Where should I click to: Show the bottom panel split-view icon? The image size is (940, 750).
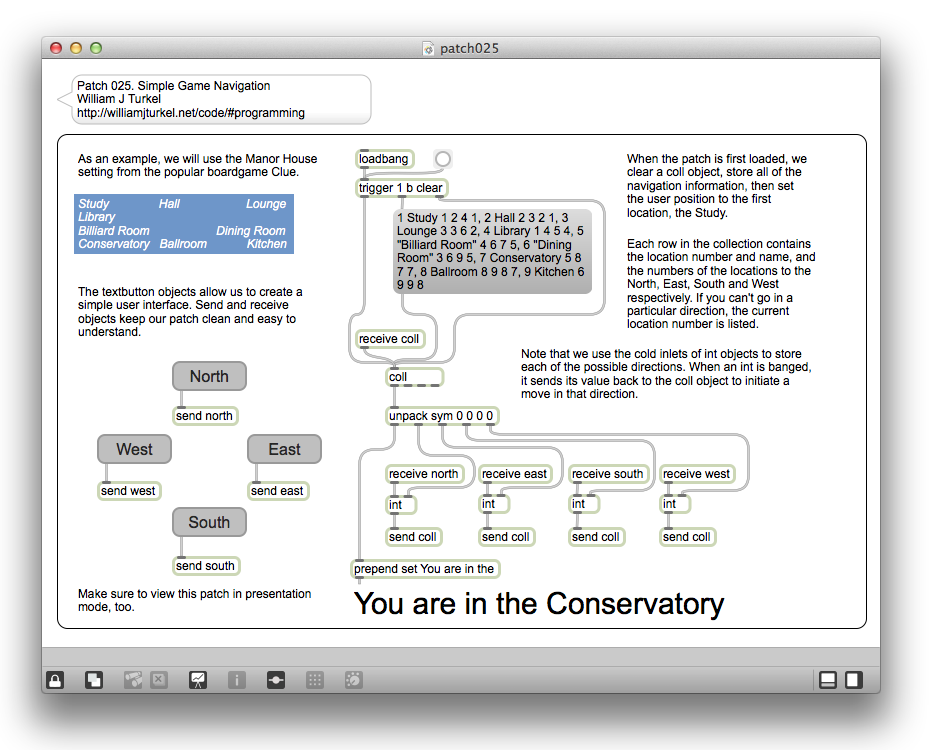(828, 680)
